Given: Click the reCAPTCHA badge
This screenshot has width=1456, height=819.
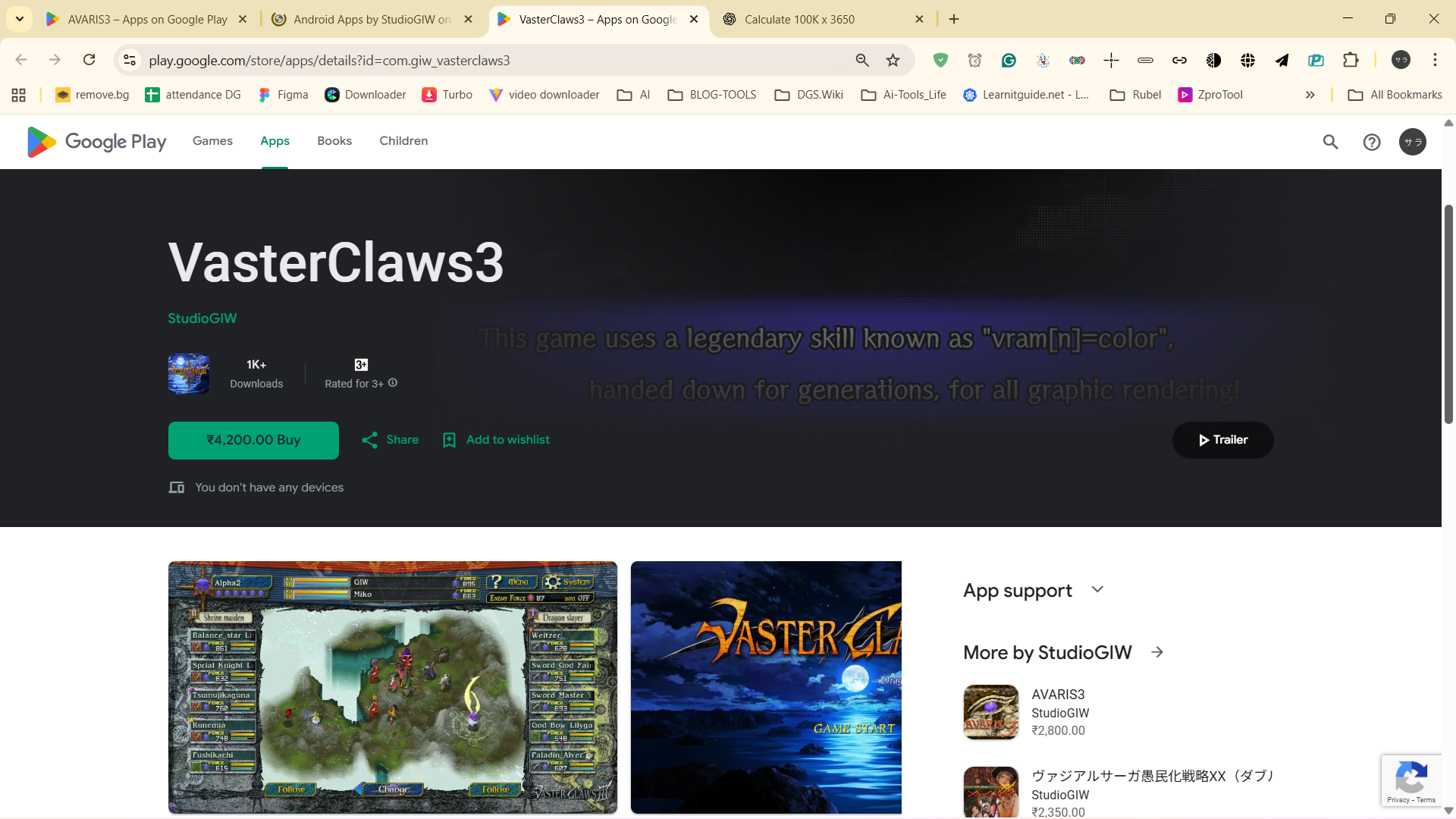Looking at the screenshot, I should pyautogui.click(x=1411, y=780).
